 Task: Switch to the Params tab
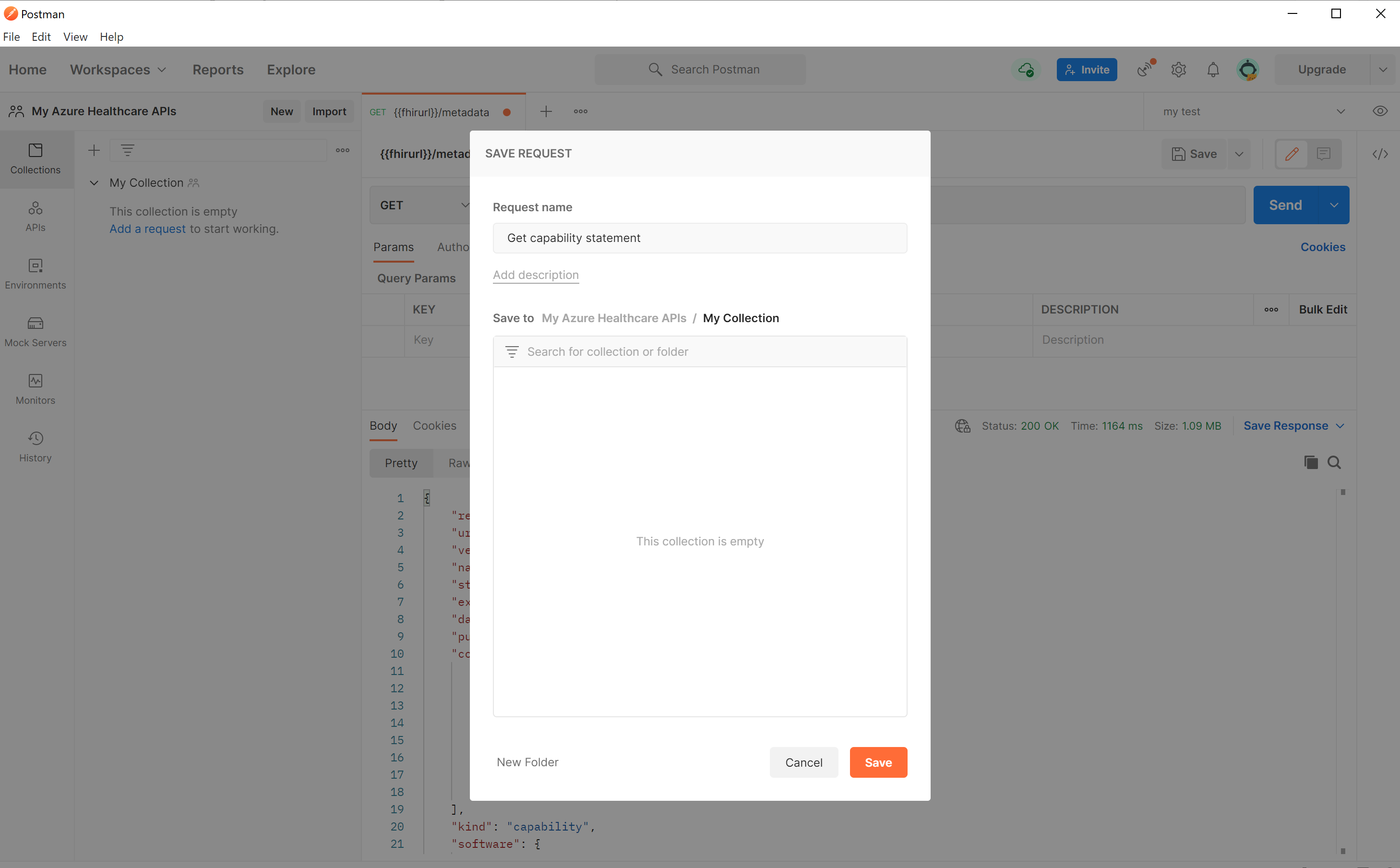pyautogui.click(x=394, y=247)
